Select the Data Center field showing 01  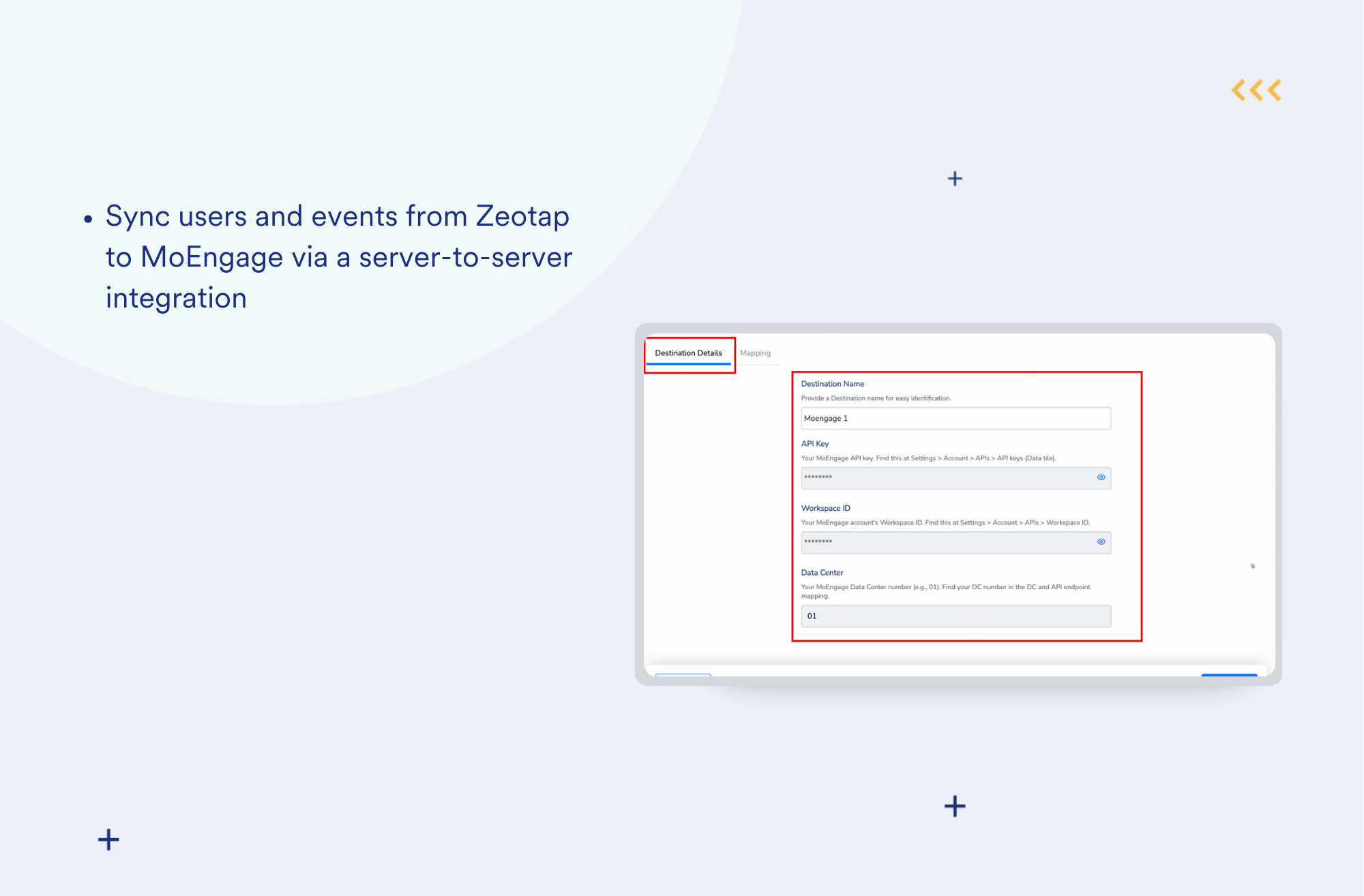(x=955, y=616)
